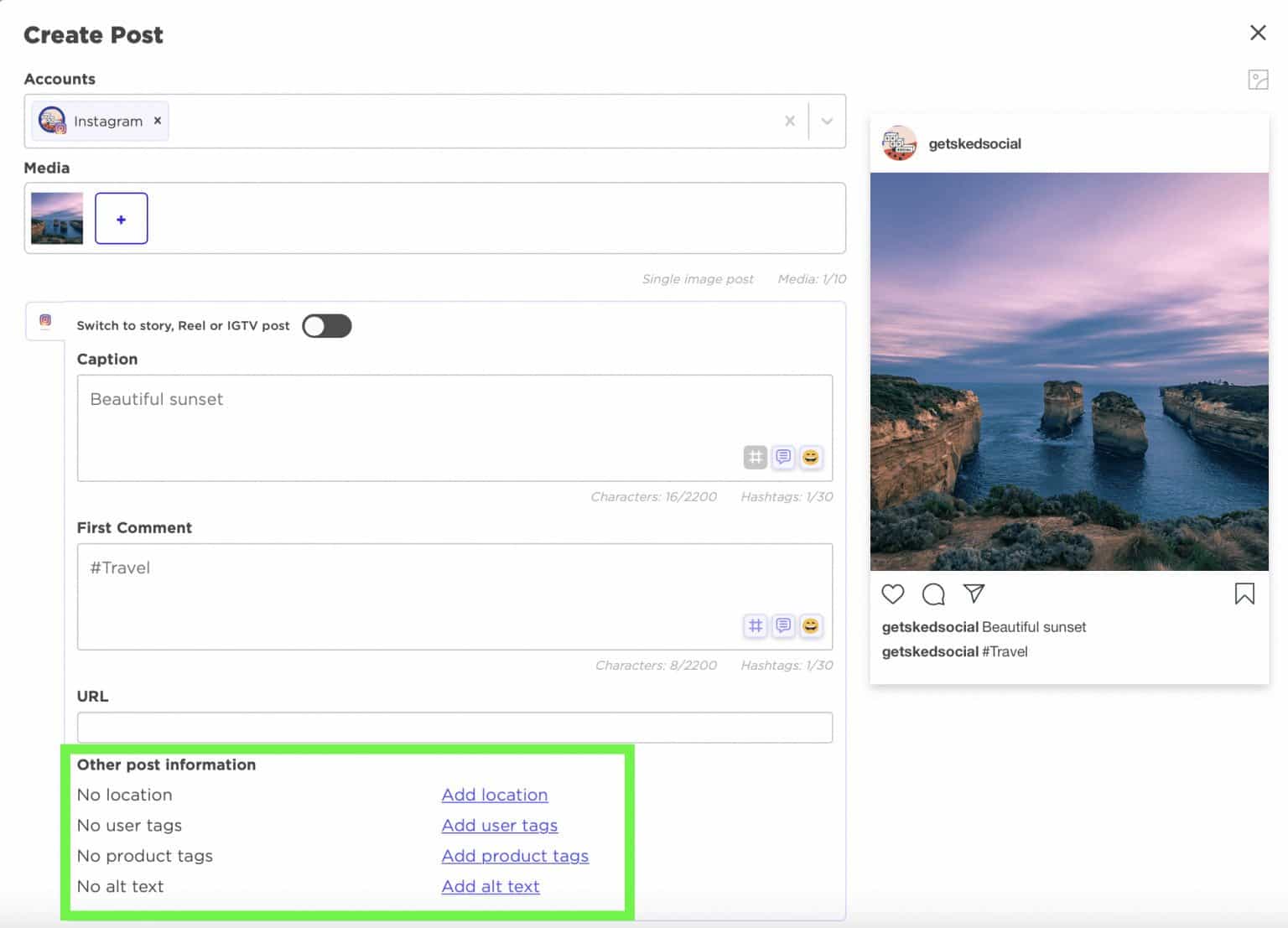The height and width of the screenshot is (928, 1288).
Task: Open saved captions for the First Comment
Action: click(x=783, y=625)
